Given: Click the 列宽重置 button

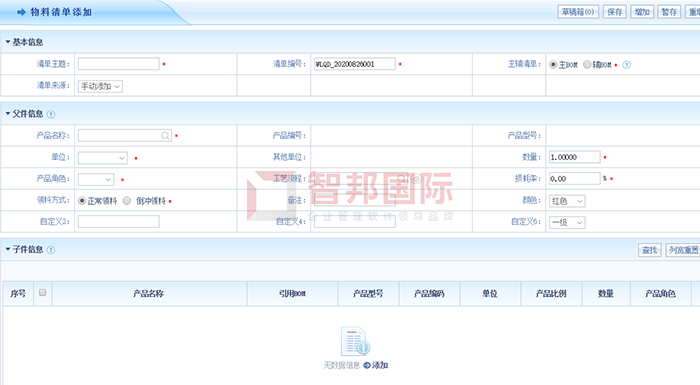Looking at the screenshot, I should pyautogui.click(x=683, y=250).
